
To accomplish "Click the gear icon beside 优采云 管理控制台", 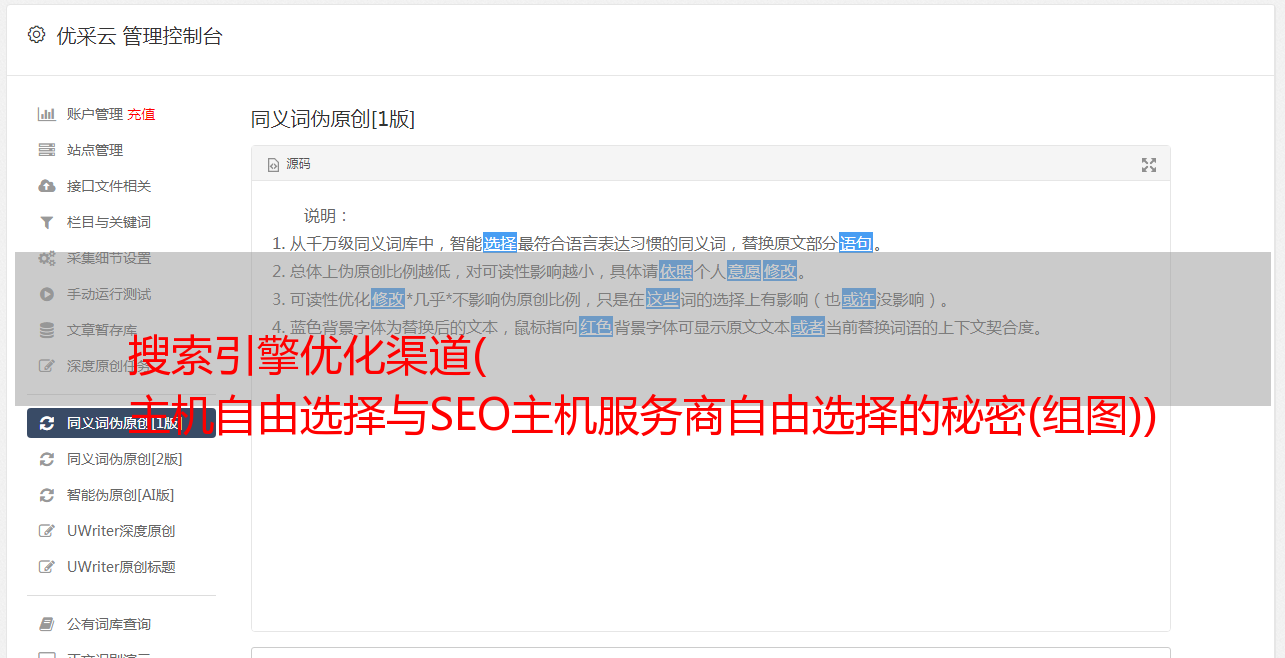I will click(37, 35).
